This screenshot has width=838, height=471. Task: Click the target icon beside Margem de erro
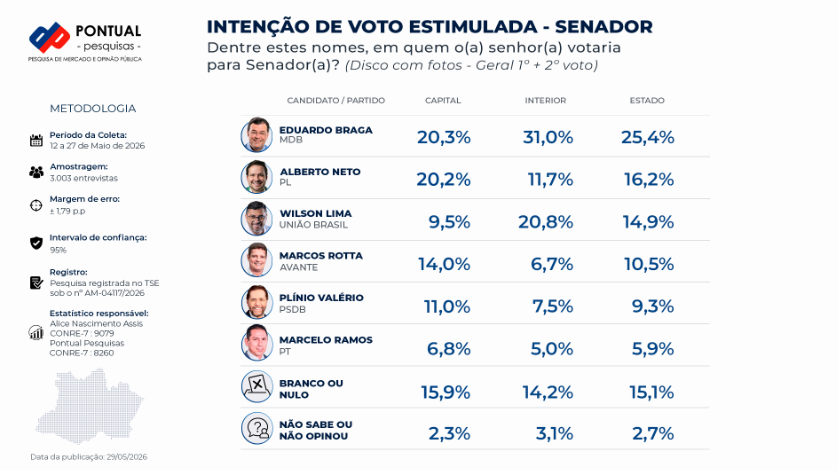[36, 205]
